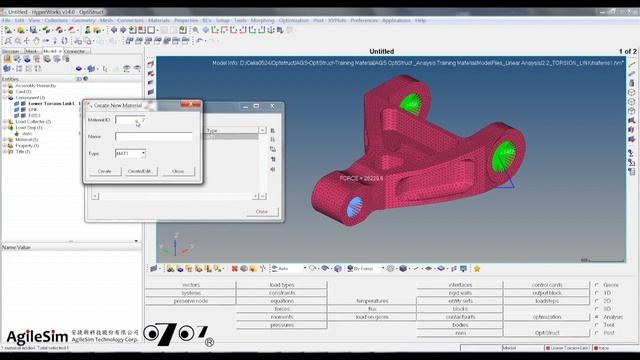Viewport: 640px width, 360px height.
Task: Expand the Property tree node
Action: (4, 145)
